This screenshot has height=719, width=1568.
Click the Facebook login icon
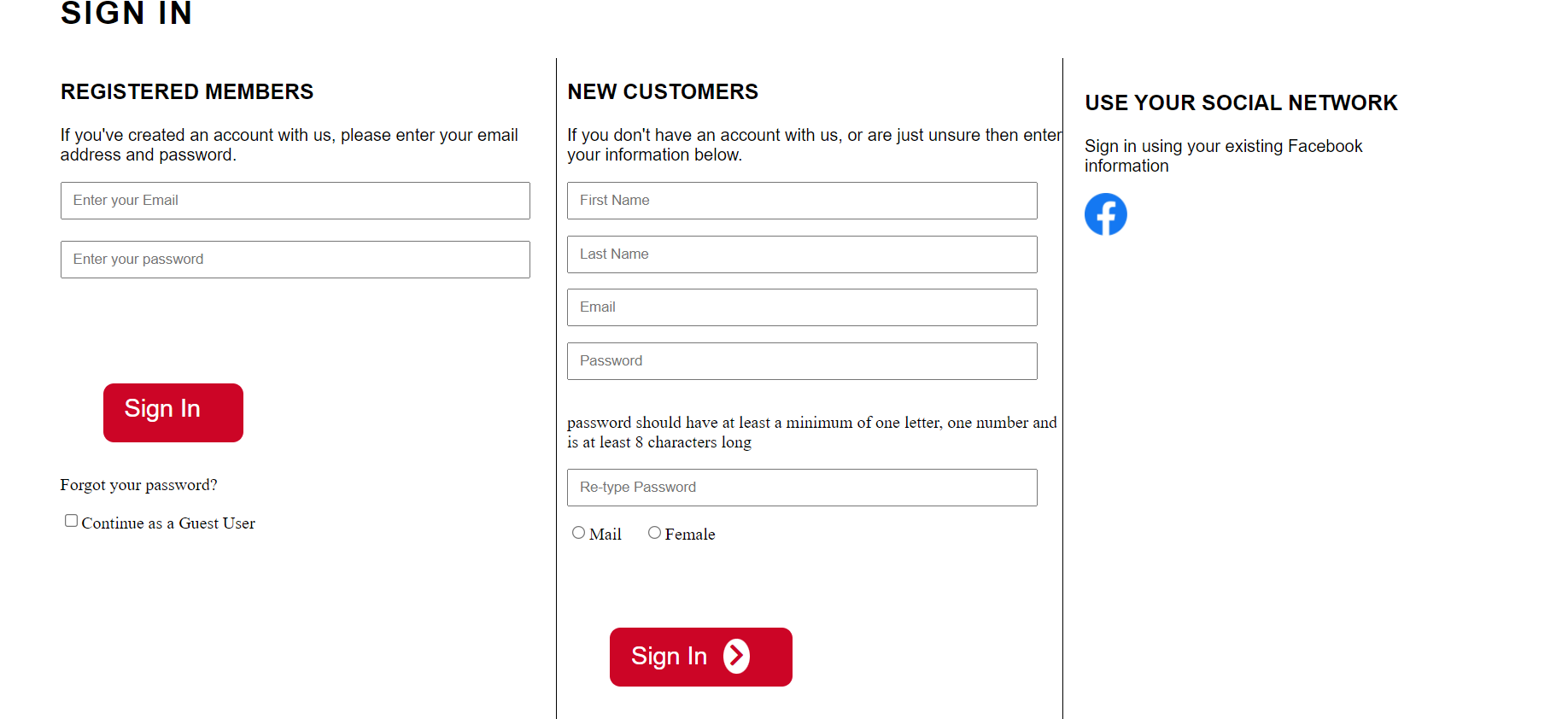[1105, 214]
